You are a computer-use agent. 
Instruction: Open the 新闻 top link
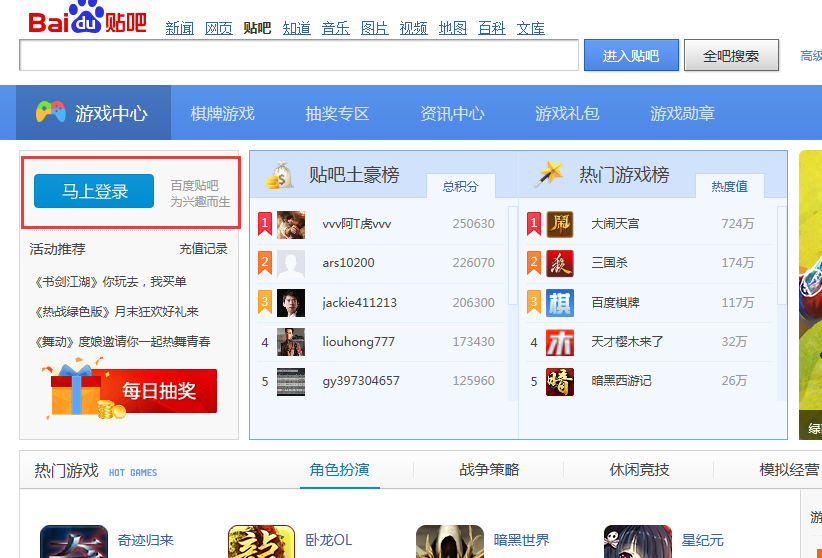pyautogui.click(x=180, y=28)
